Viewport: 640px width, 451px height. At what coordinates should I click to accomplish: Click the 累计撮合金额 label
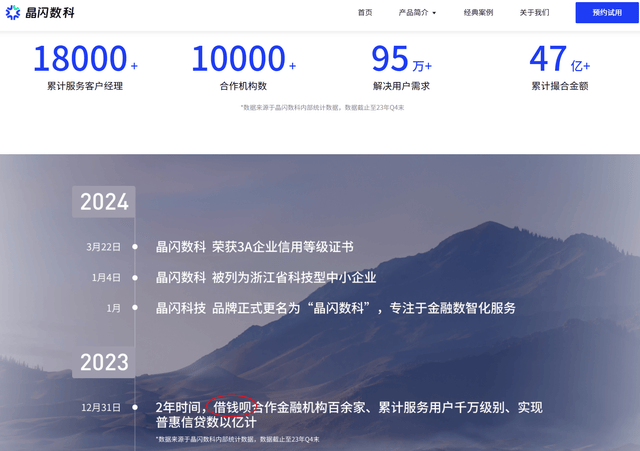click(560, 86)
